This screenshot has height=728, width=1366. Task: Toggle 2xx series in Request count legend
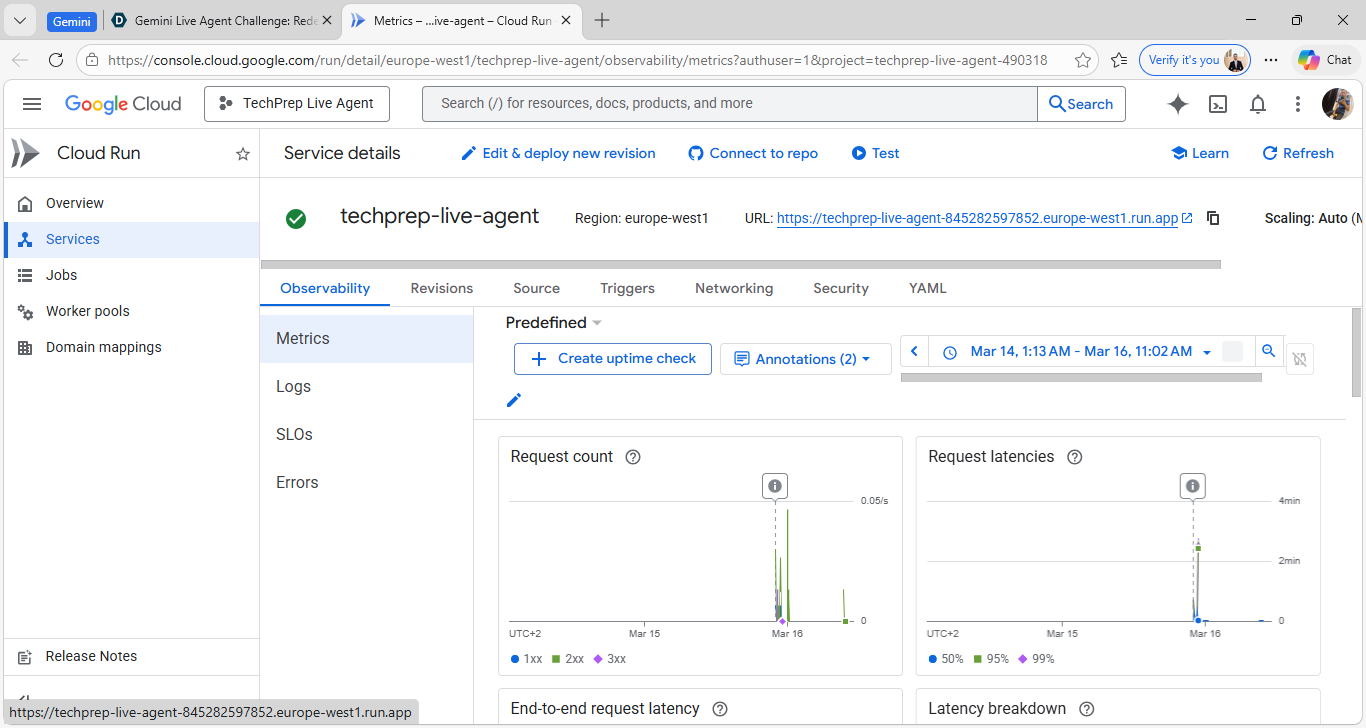(568, 659)
